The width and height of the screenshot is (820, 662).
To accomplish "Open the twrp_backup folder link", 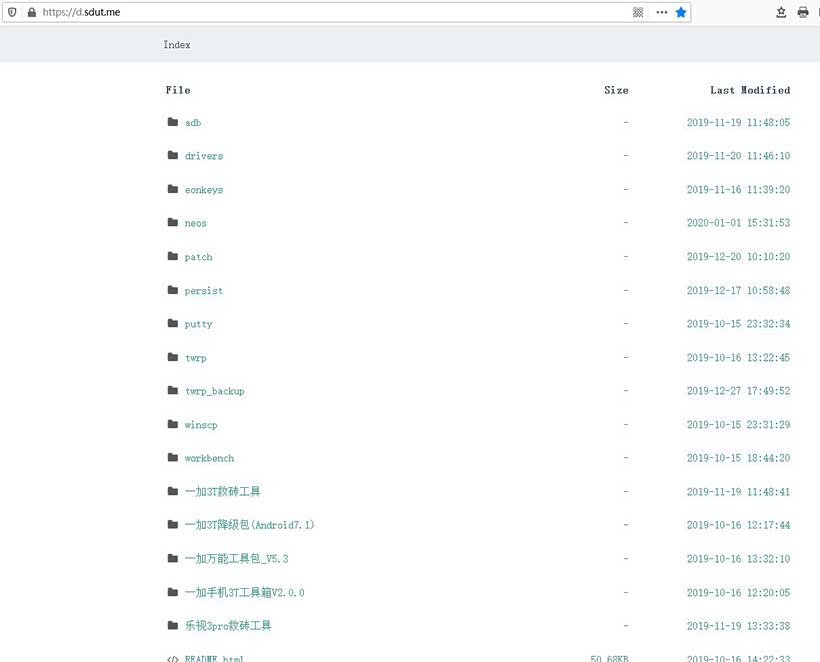I will tap(214, 391).
